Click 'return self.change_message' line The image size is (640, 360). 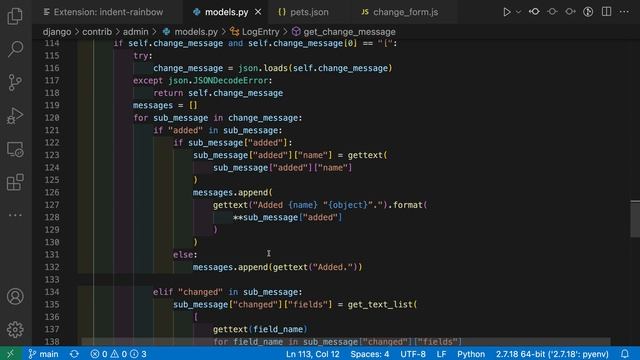[x=218, y=93]
